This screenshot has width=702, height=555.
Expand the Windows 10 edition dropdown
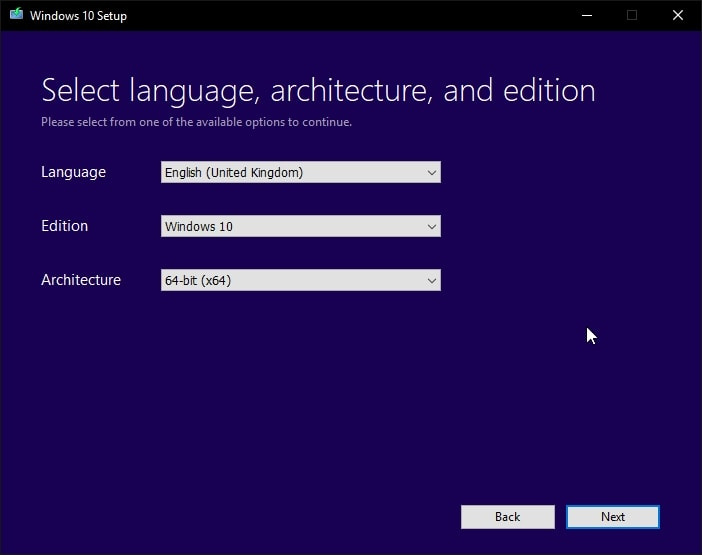[x=300, y=227]
